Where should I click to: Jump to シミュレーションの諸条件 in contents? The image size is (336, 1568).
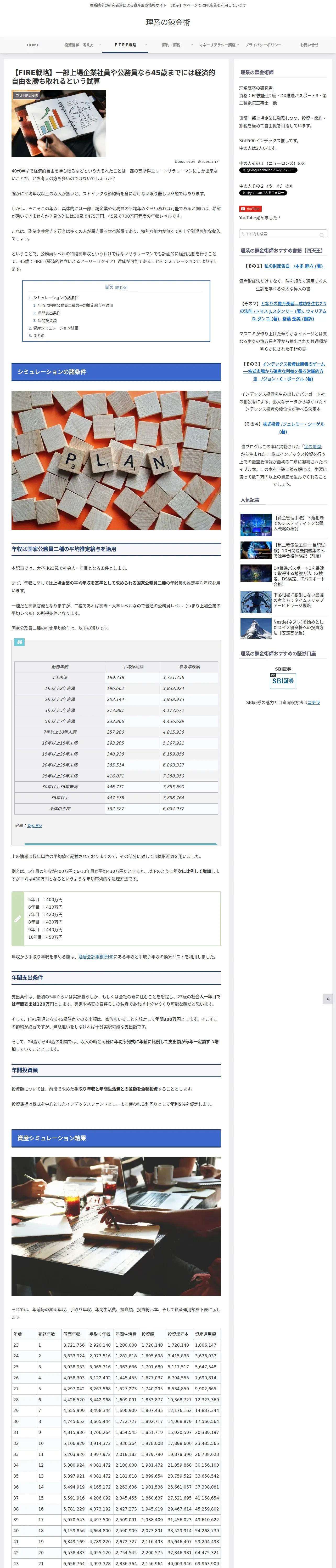(55, 298)
